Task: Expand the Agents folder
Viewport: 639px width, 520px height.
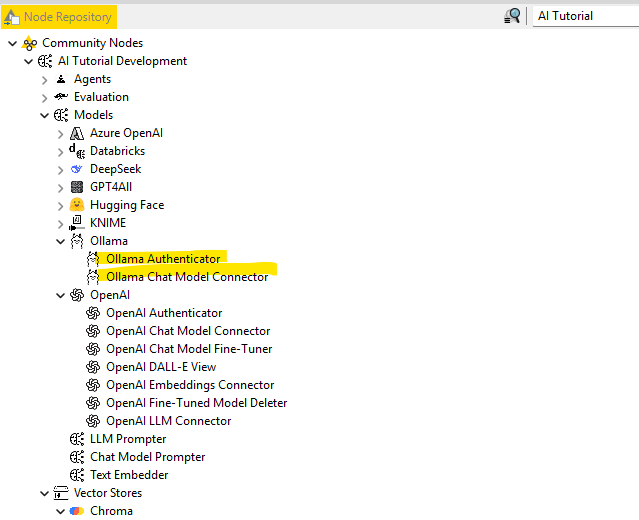Action: [x=45, y=80]
